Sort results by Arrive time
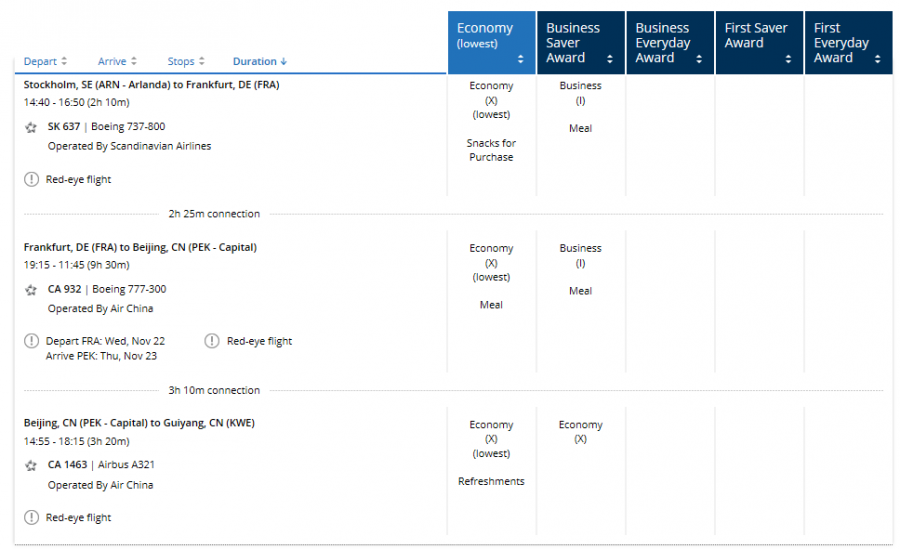900x549 pixels. pyautogui.click(x=117, y=62)
